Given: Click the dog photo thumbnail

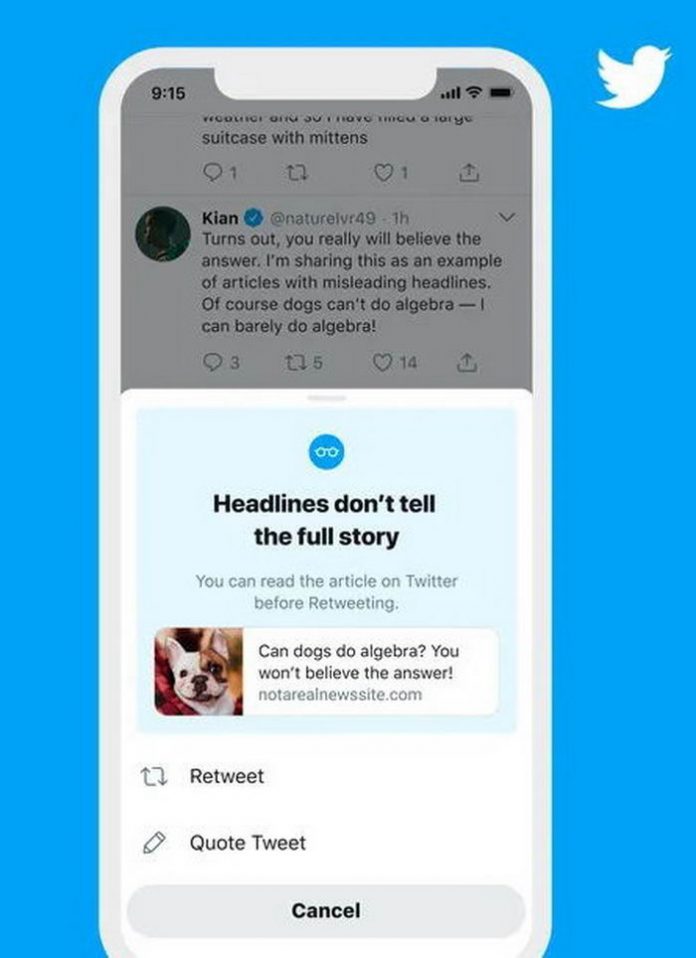Looking at the screenshot, I should 199,671.
